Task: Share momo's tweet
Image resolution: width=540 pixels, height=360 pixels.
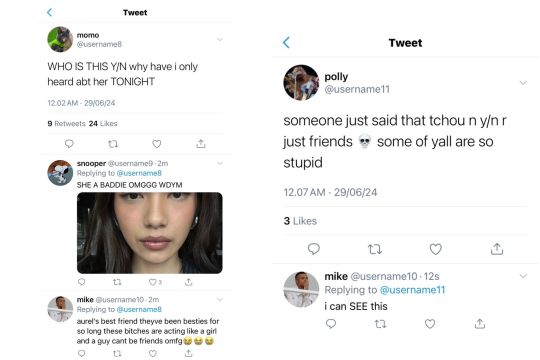Action: 201,144
